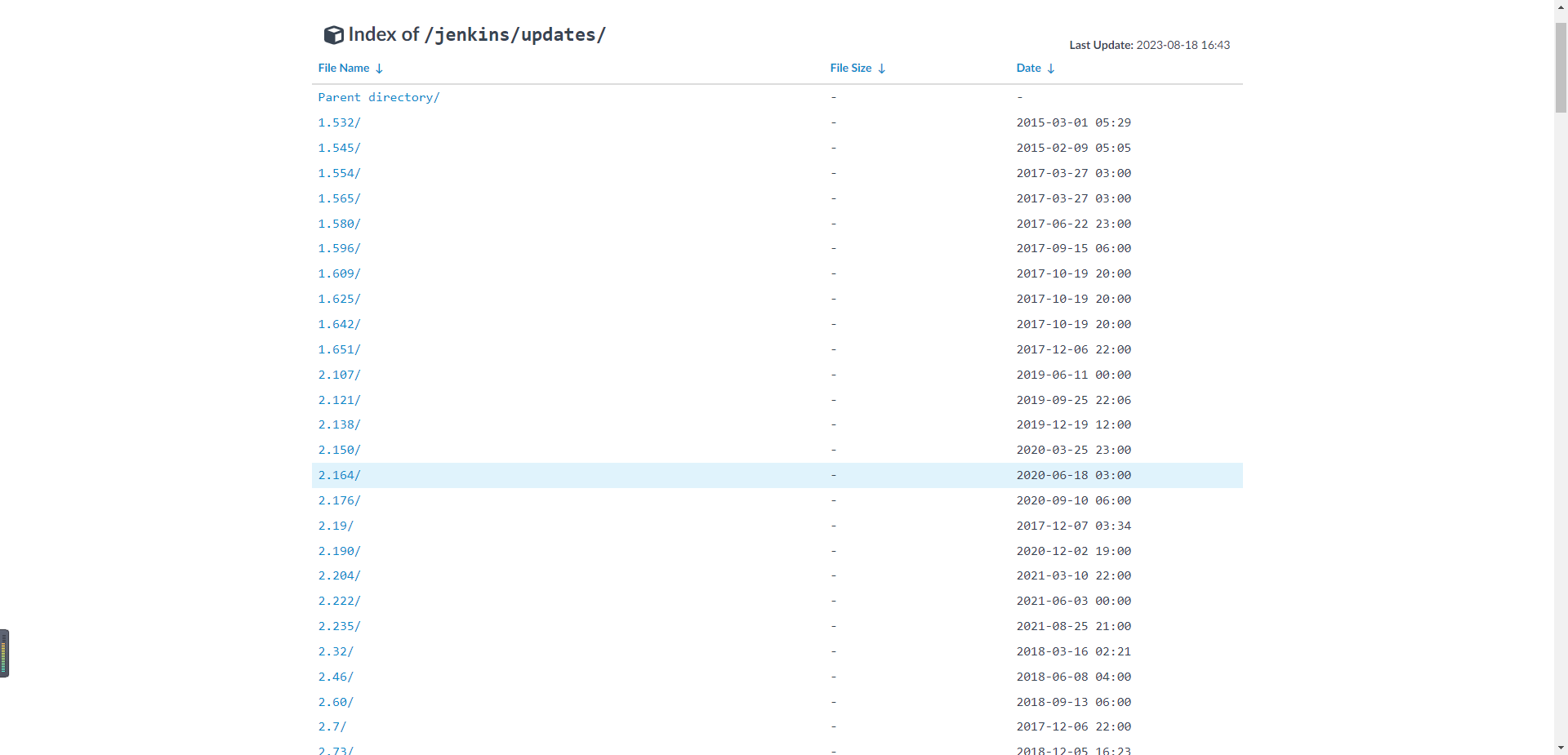
Task: Click the page scrollbar thumb
Action: tap(1561, 67)
